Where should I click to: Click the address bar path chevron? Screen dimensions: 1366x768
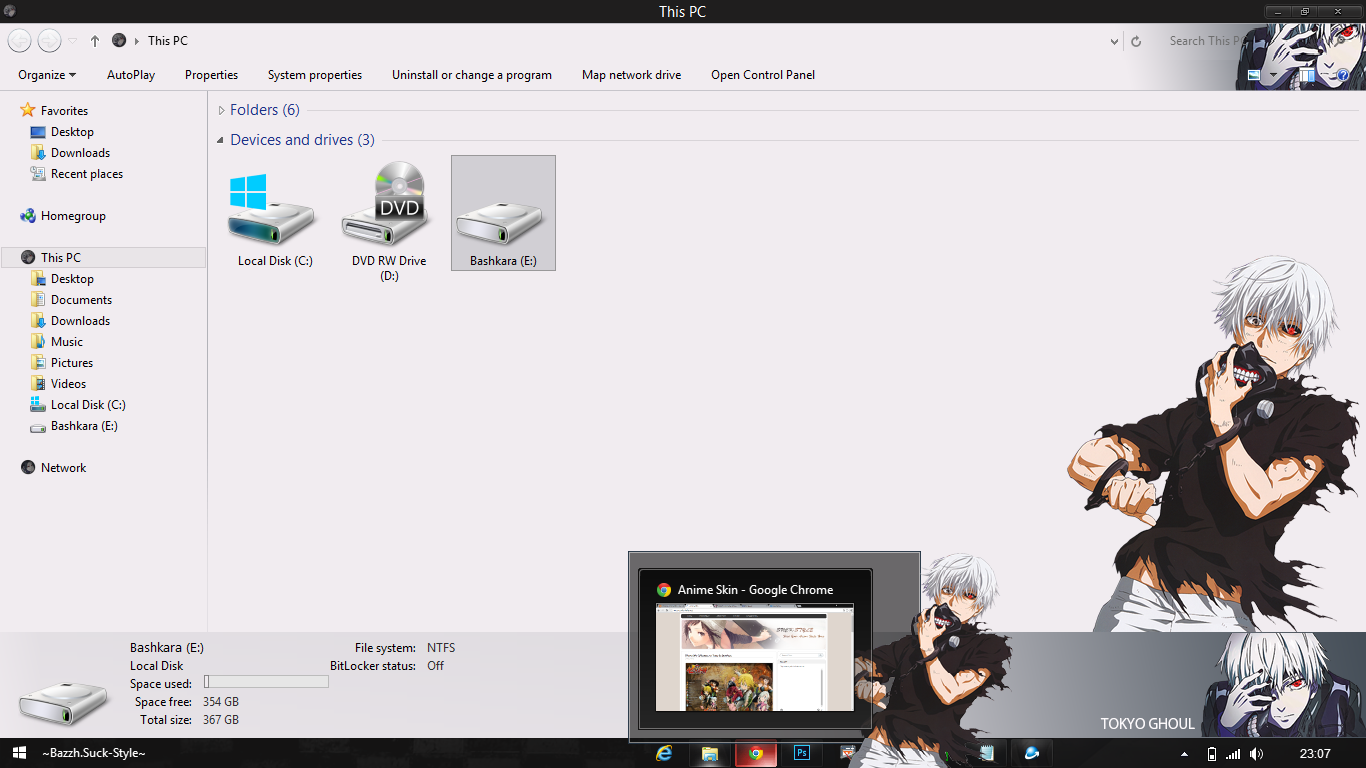[x=137, y=41]
